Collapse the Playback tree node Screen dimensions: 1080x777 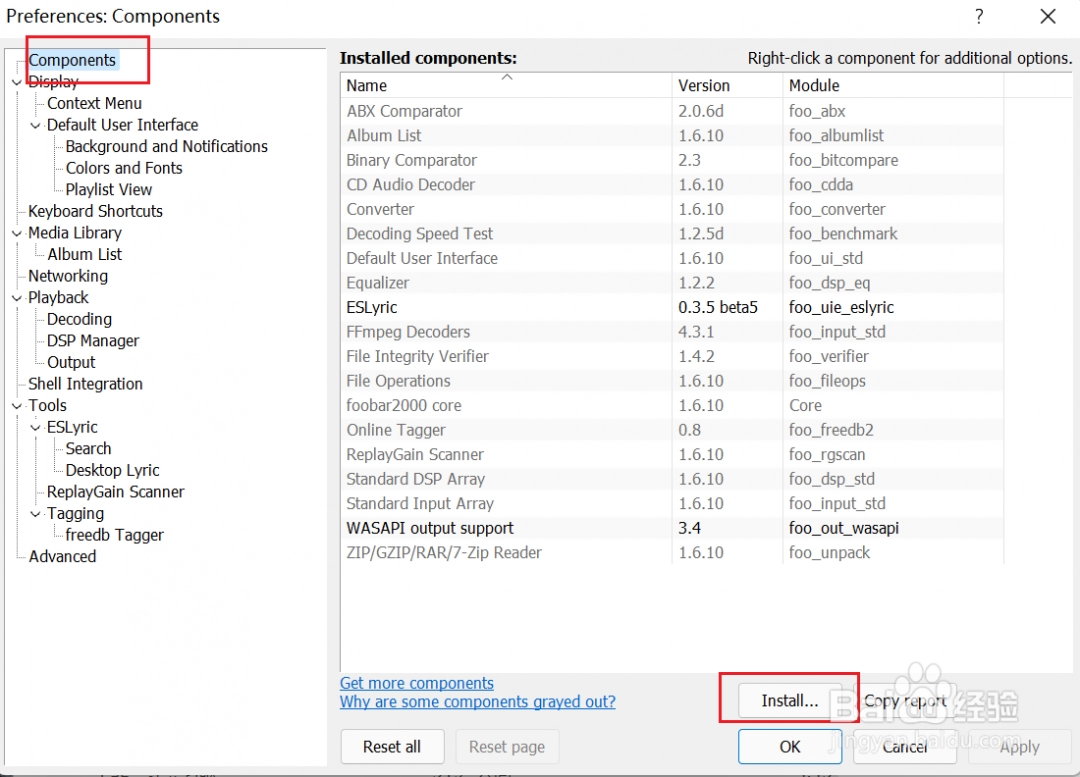pyautogui.click(x=16, y=298)
